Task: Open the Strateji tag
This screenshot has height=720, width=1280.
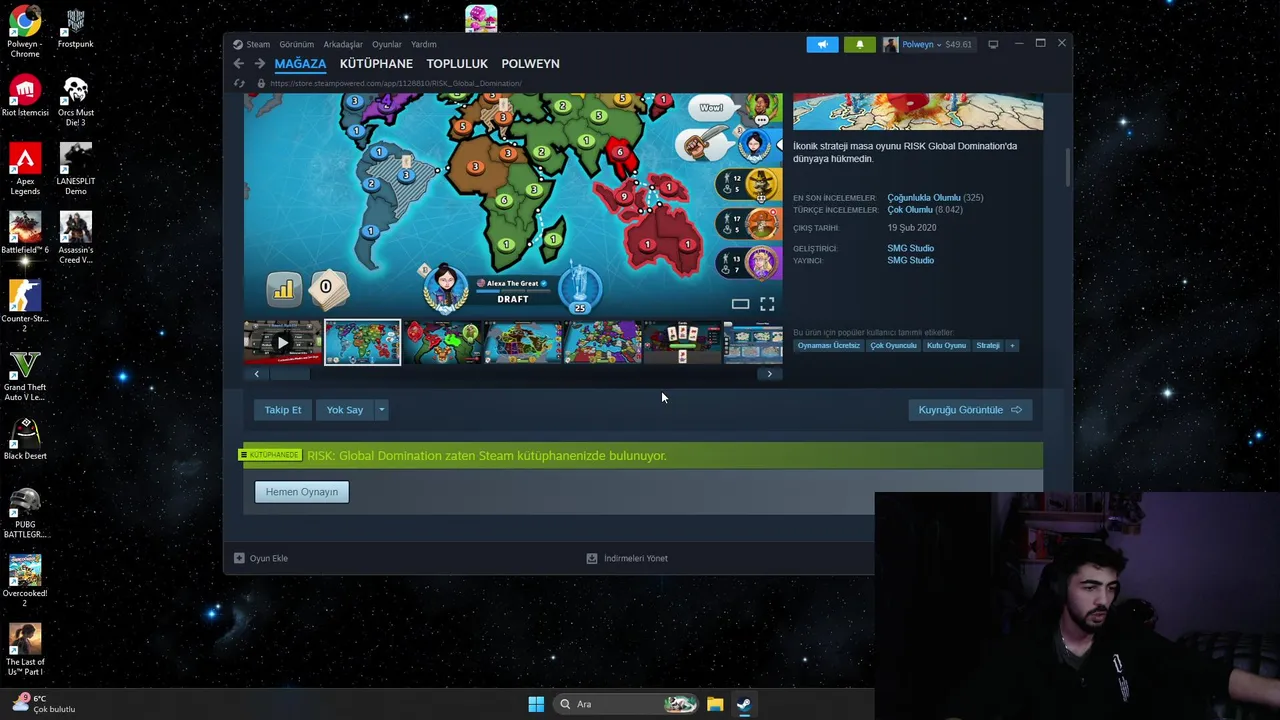Action: (988, 346)
